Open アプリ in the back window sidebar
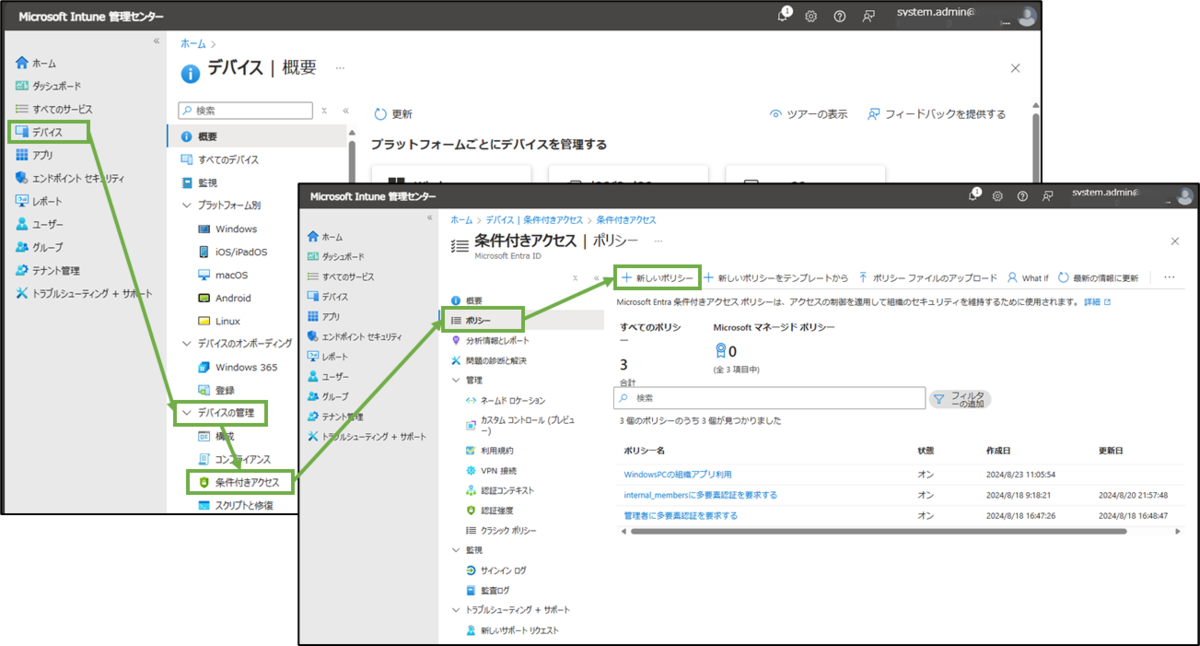 (35, 155)
